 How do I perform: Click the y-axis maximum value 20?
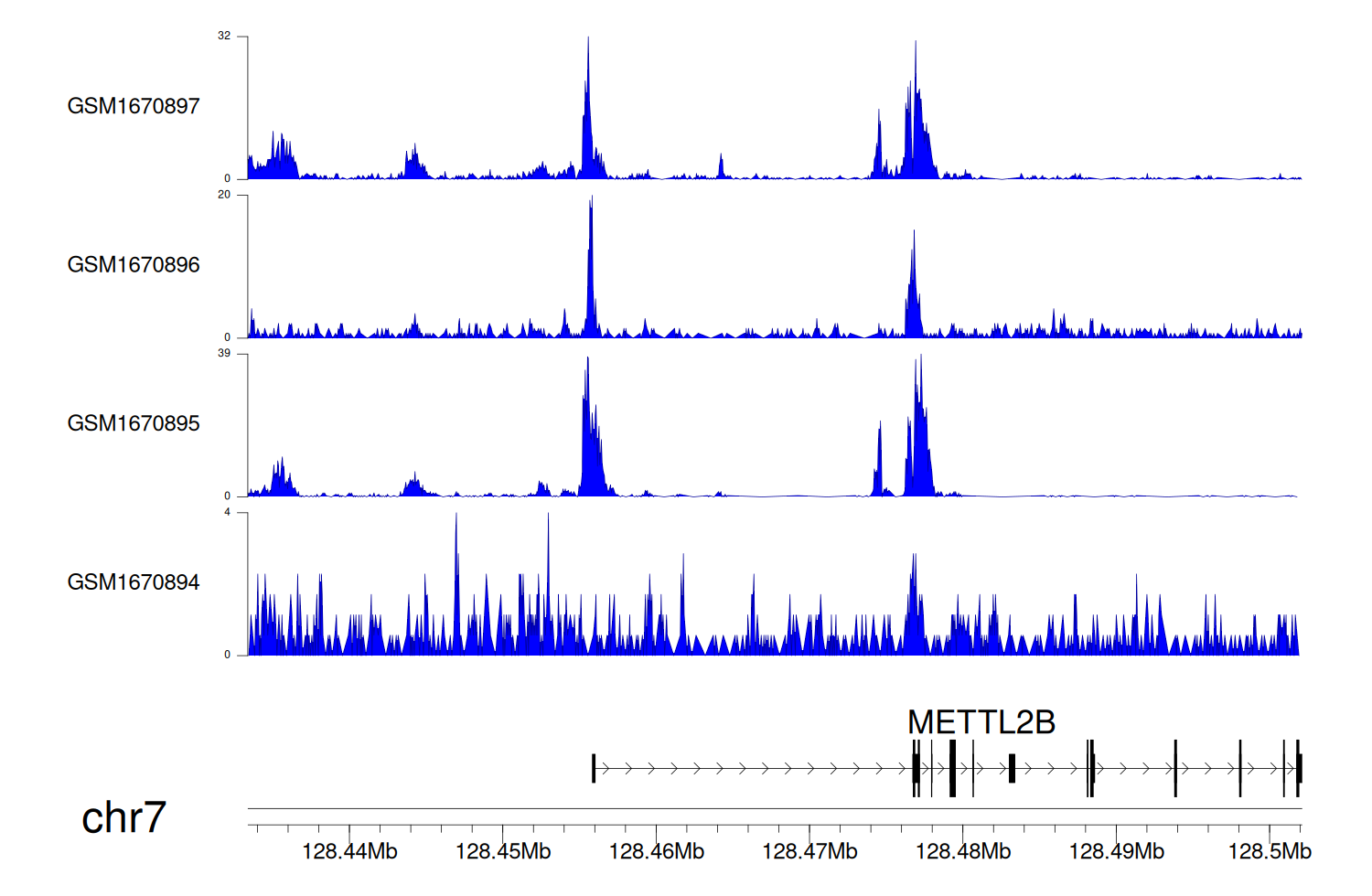pyautogui.click(x=224, y=195)
